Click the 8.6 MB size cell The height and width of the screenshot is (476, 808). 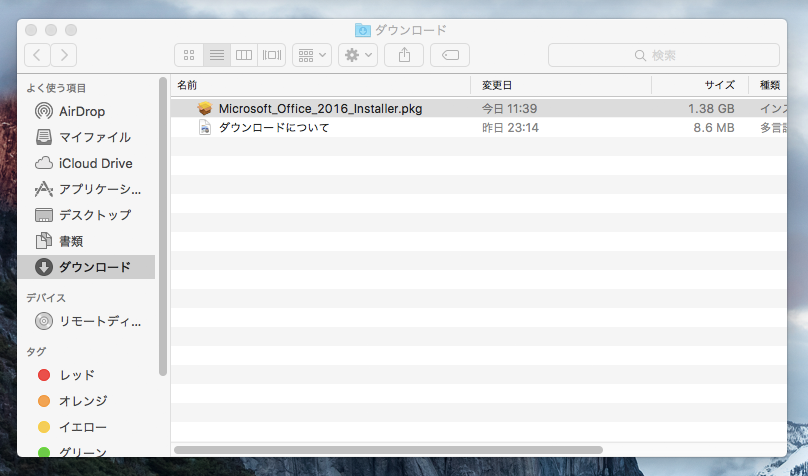pos(714,127)
